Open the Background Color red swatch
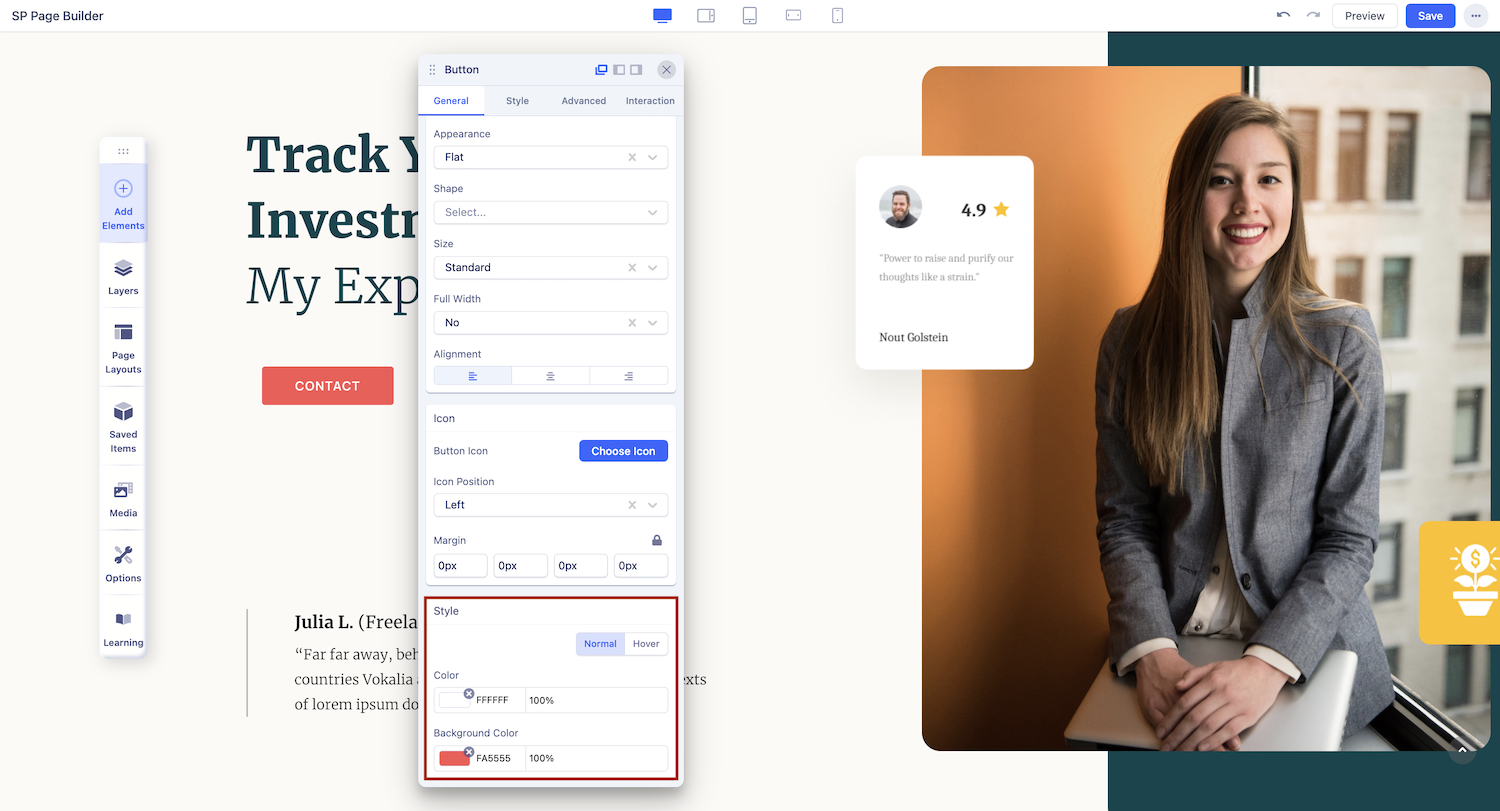Viewport: 1500px width, 811px height. tap(454, 758)
